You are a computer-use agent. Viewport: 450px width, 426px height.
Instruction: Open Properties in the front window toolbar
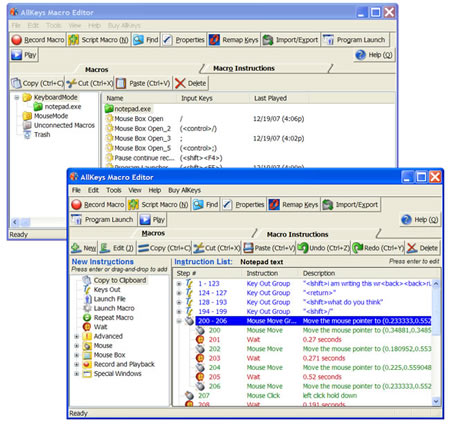coord(243,204)
